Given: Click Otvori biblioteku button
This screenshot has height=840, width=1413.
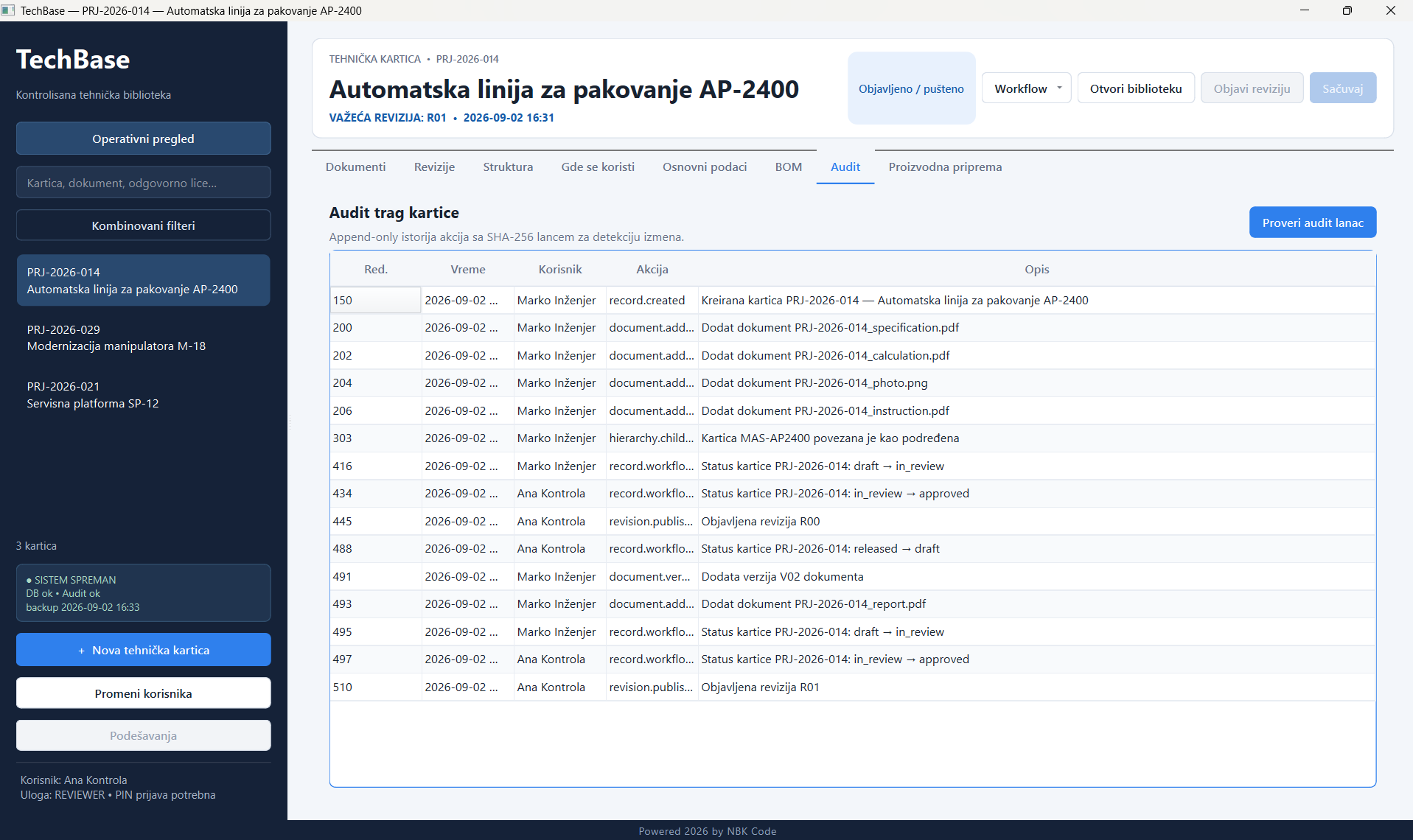Looking at the screenshot, I should (x=1135, y=88).
